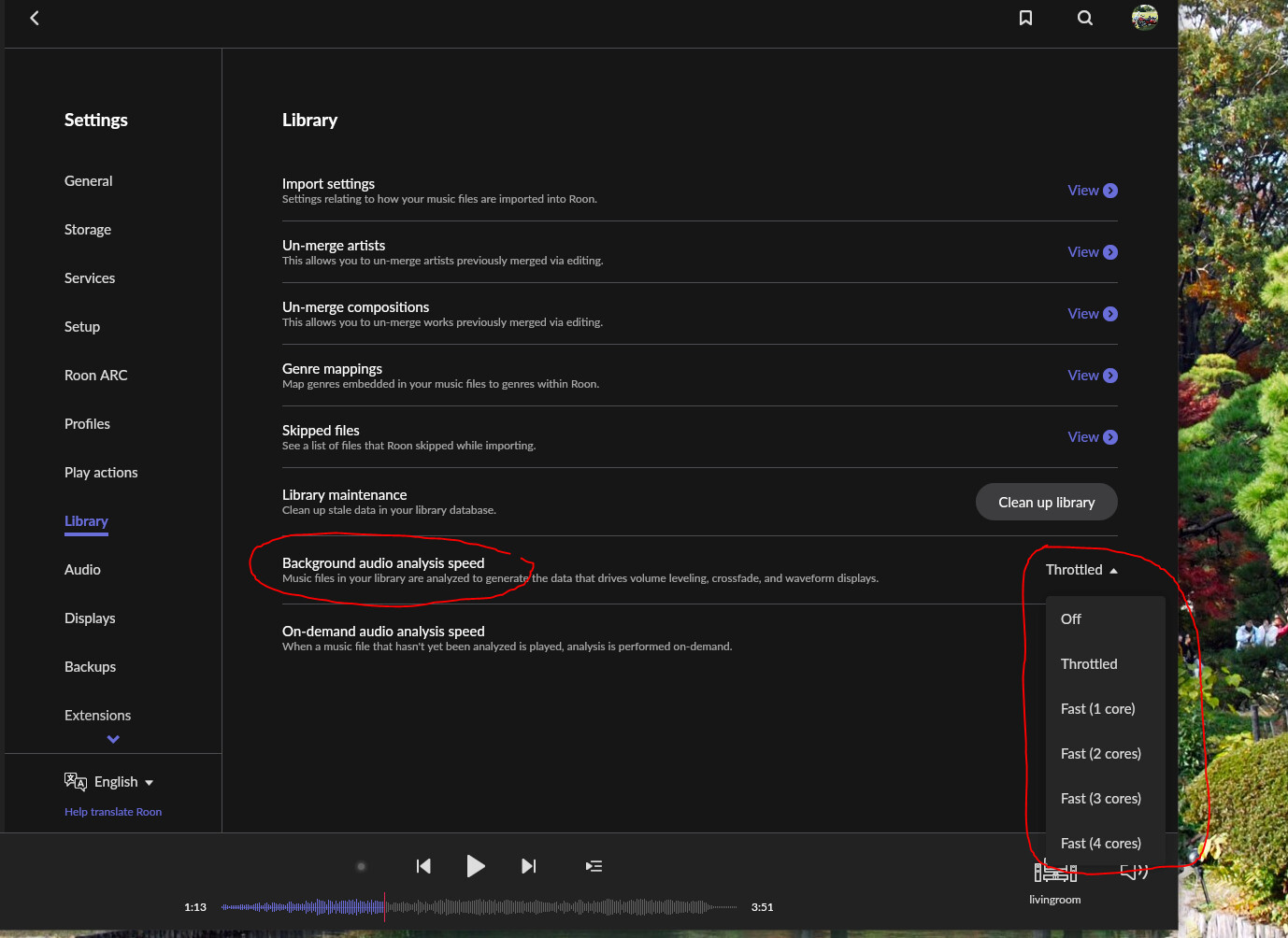Open the play queue icon
1288x938 pixels.
coord(594,866)
